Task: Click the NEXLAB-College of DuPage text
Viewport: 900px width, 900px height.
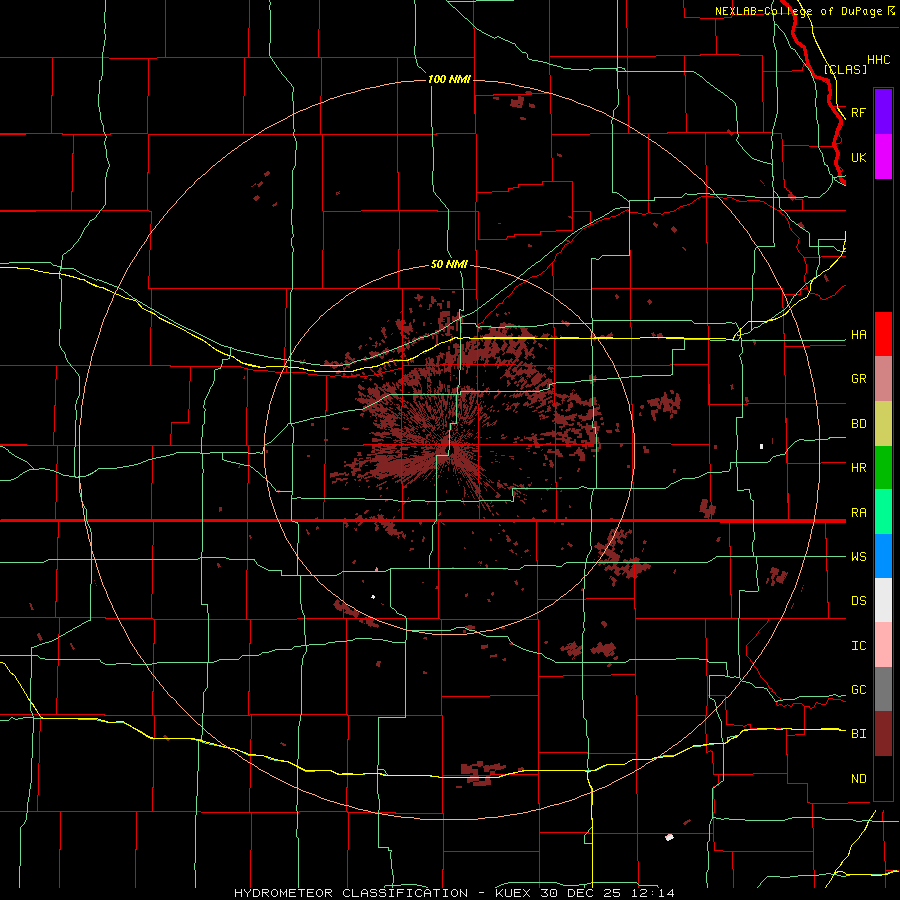Action: 798,11
